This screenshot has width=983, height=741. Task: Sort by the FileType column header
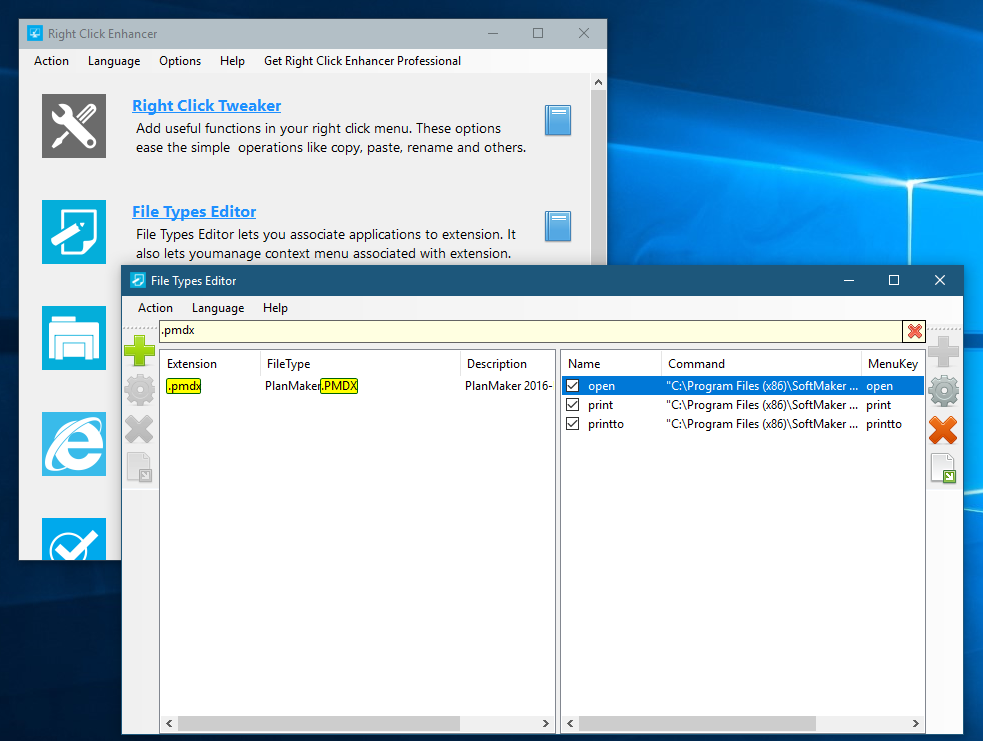click(360, 364)
